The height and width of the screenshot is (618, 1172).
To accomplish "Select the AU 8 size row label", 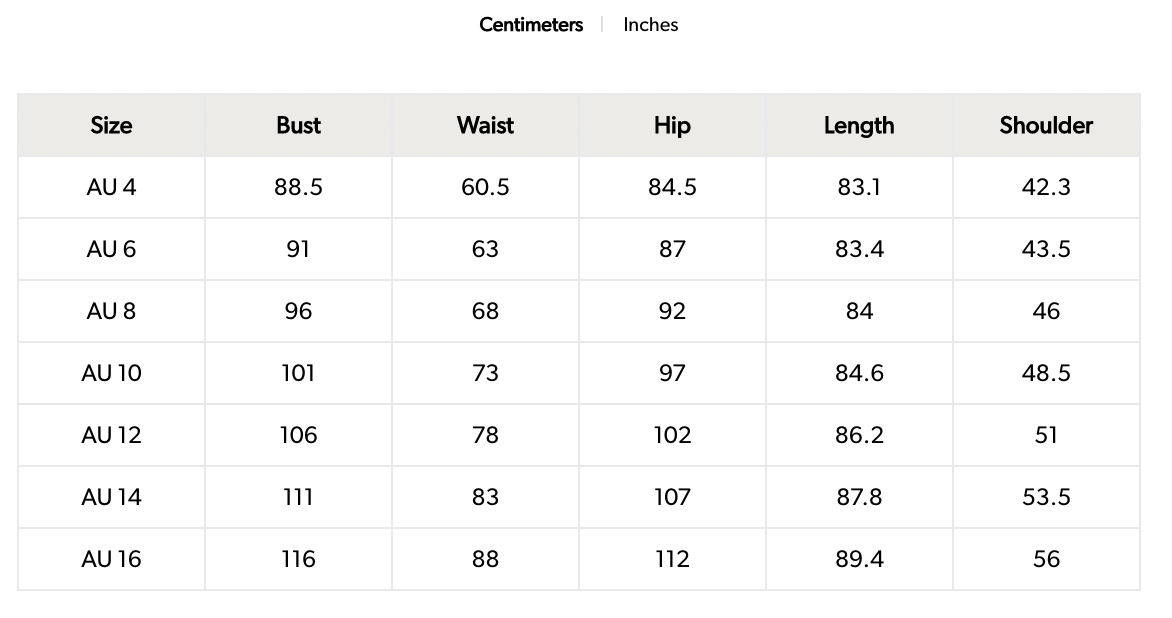I will [111, 311].
